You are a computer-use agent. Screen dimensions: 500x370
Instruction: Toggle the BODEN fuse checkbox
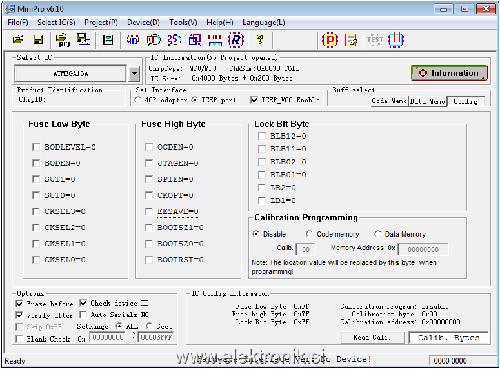point(36,163)
